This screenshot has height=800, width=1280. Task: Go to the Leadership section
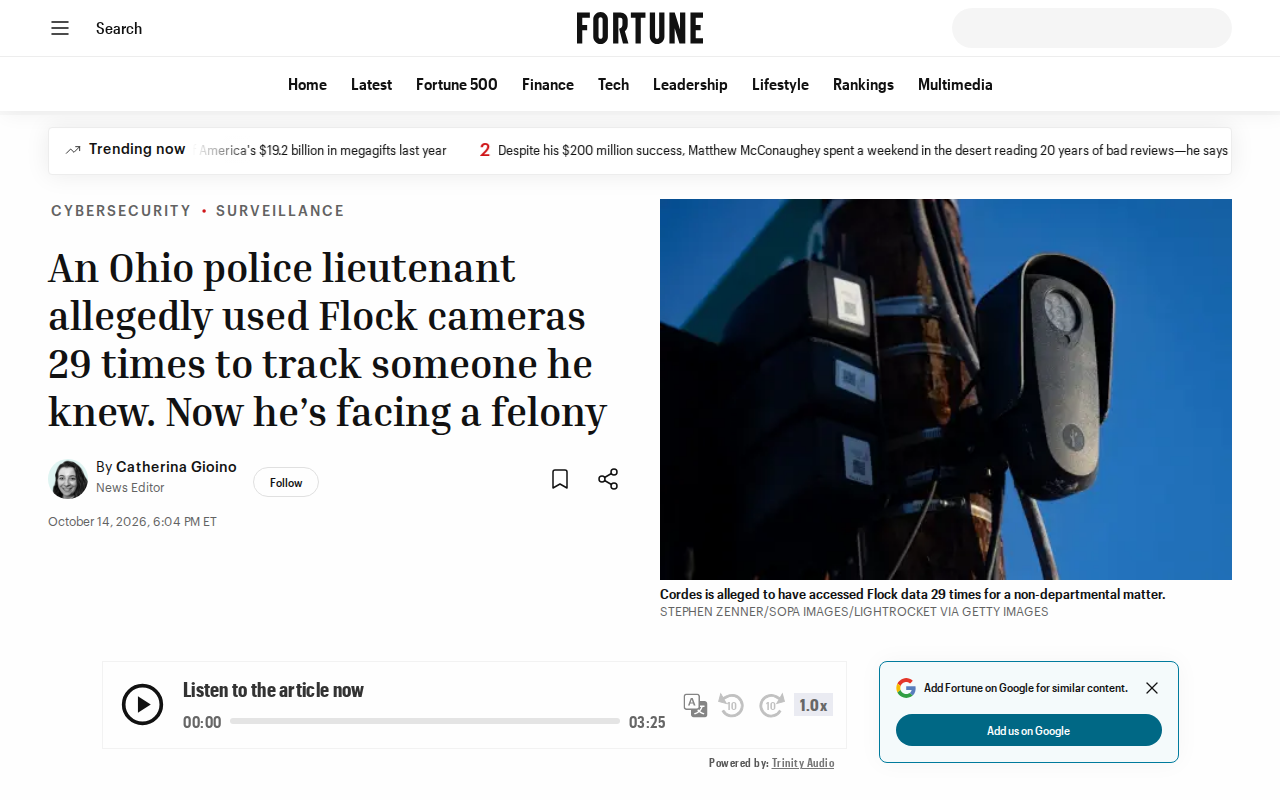[690, 85]
